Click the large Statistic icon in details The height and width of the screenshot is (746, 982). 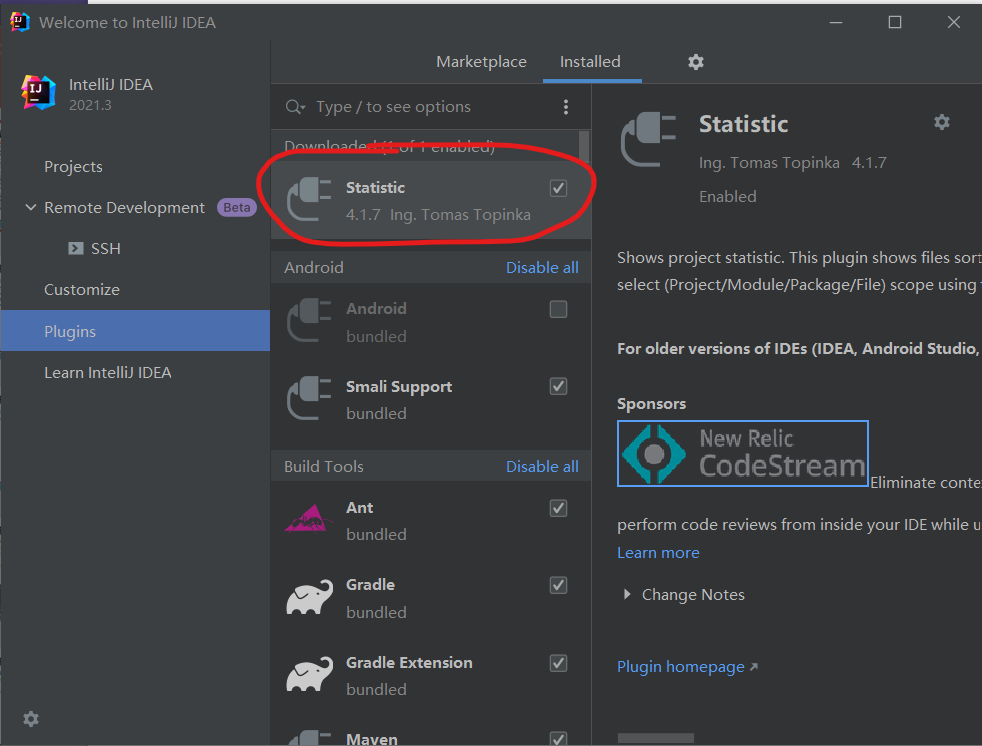point(648,138)
